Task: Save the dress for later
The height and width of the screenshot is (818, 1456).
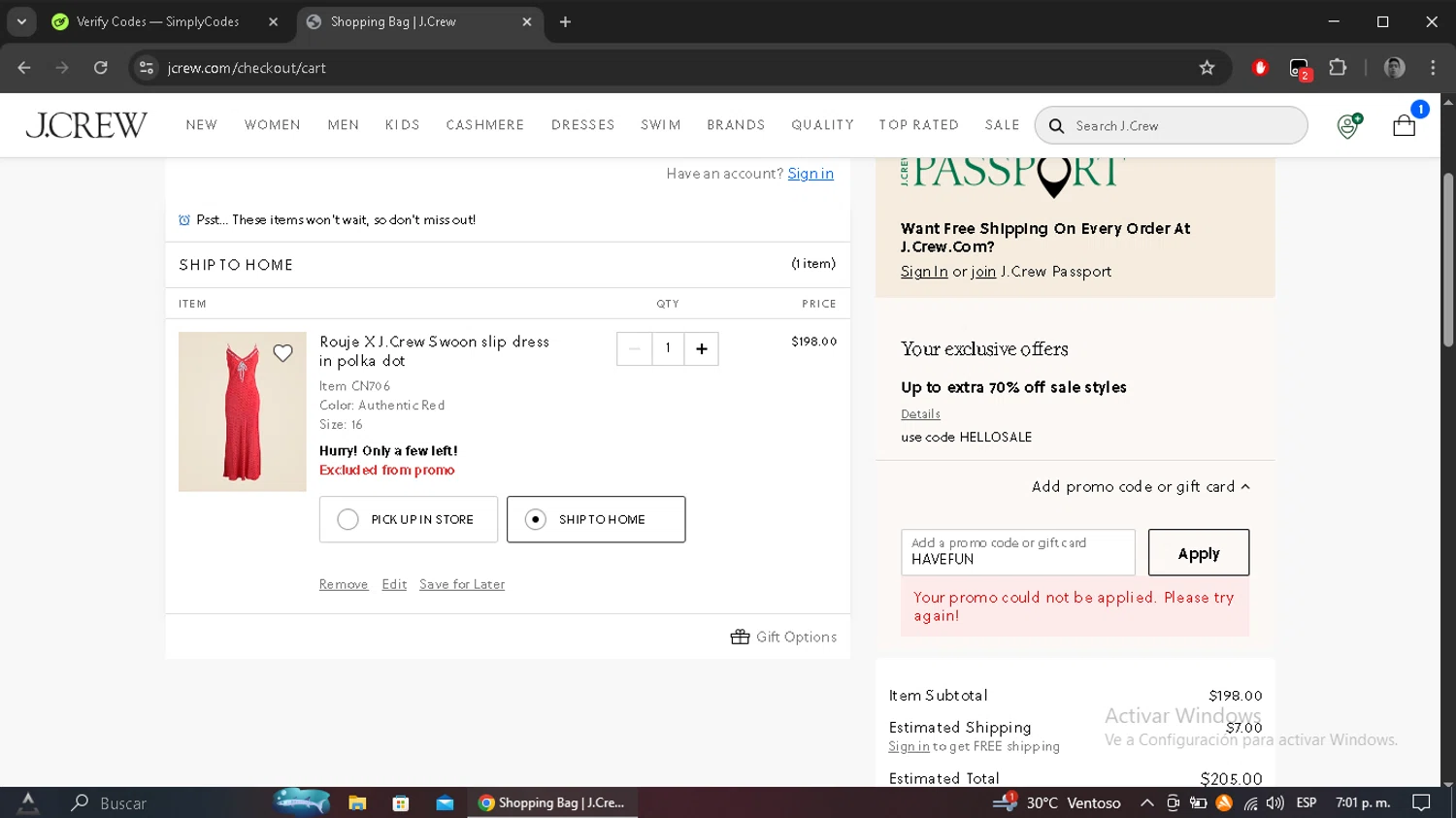Action: point(462,584)
